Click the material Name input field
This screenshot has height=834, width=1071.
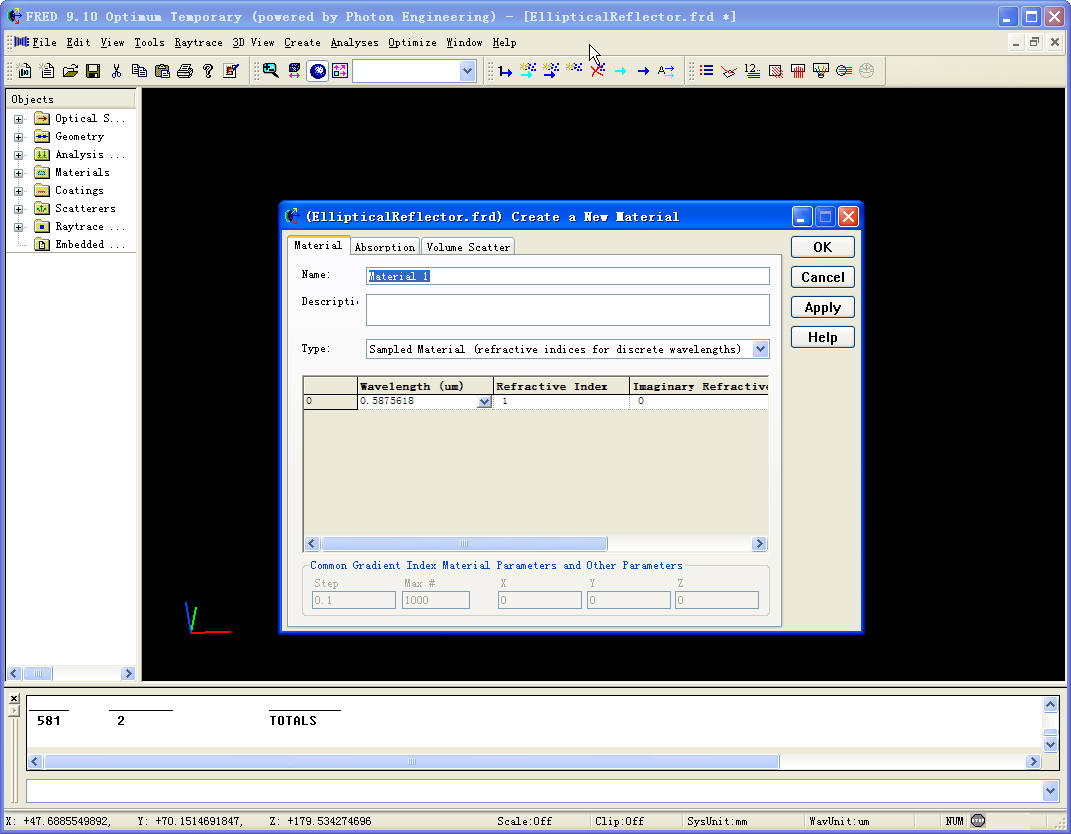pos(568,276)
